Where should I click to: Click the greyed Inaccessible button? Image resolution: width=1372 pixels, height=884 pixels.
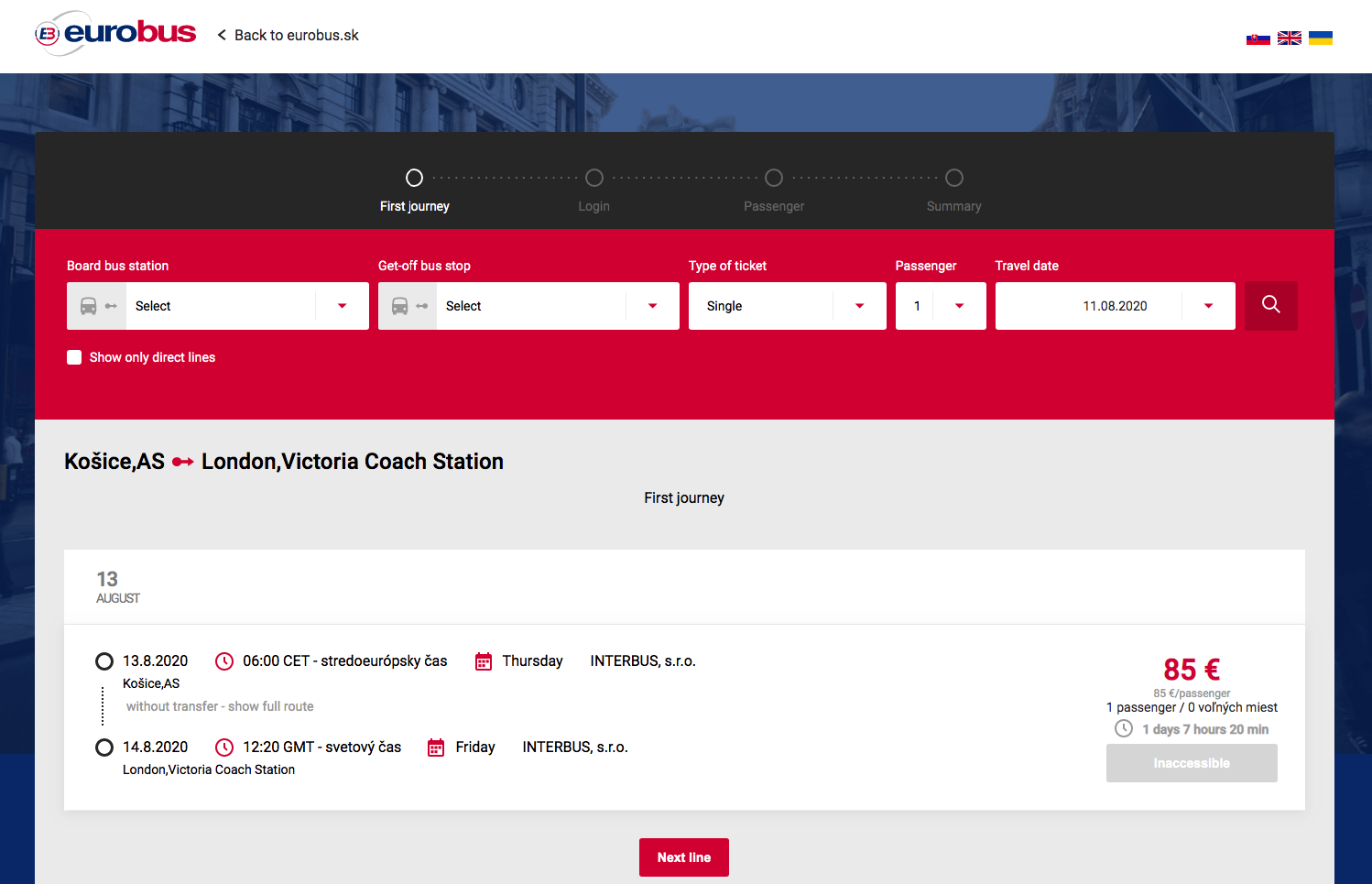pos(1192,763)
